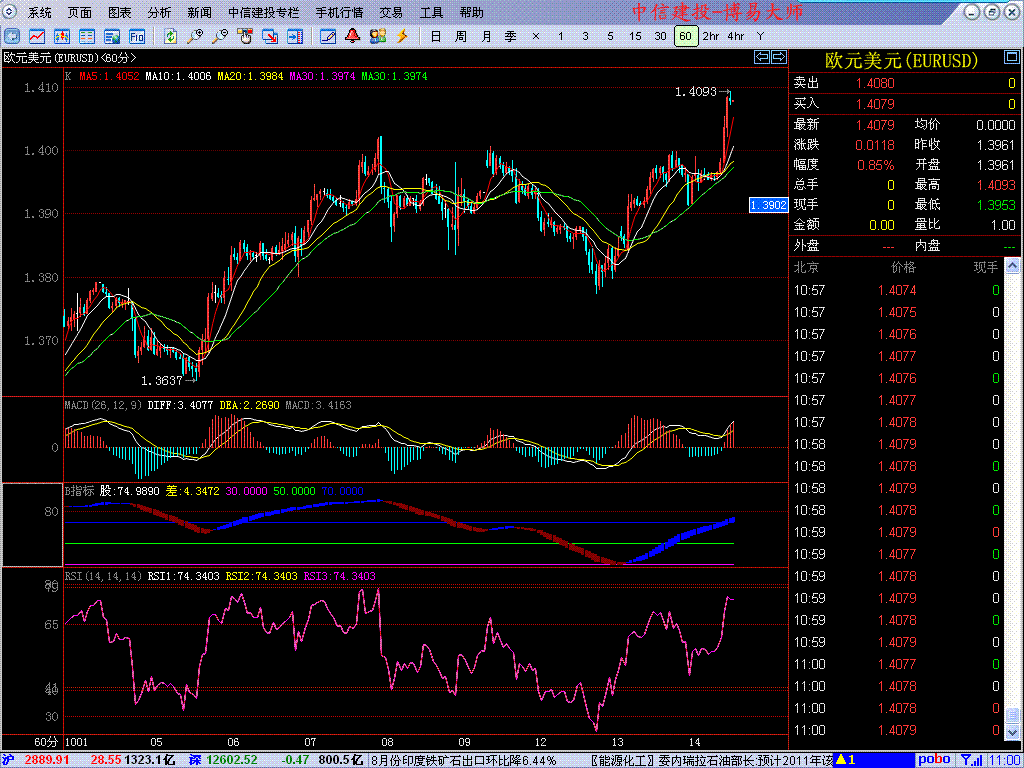The image size is (1024, 768).
Task: Click the B指标 indicator label
Action: (x=79, y=491)
